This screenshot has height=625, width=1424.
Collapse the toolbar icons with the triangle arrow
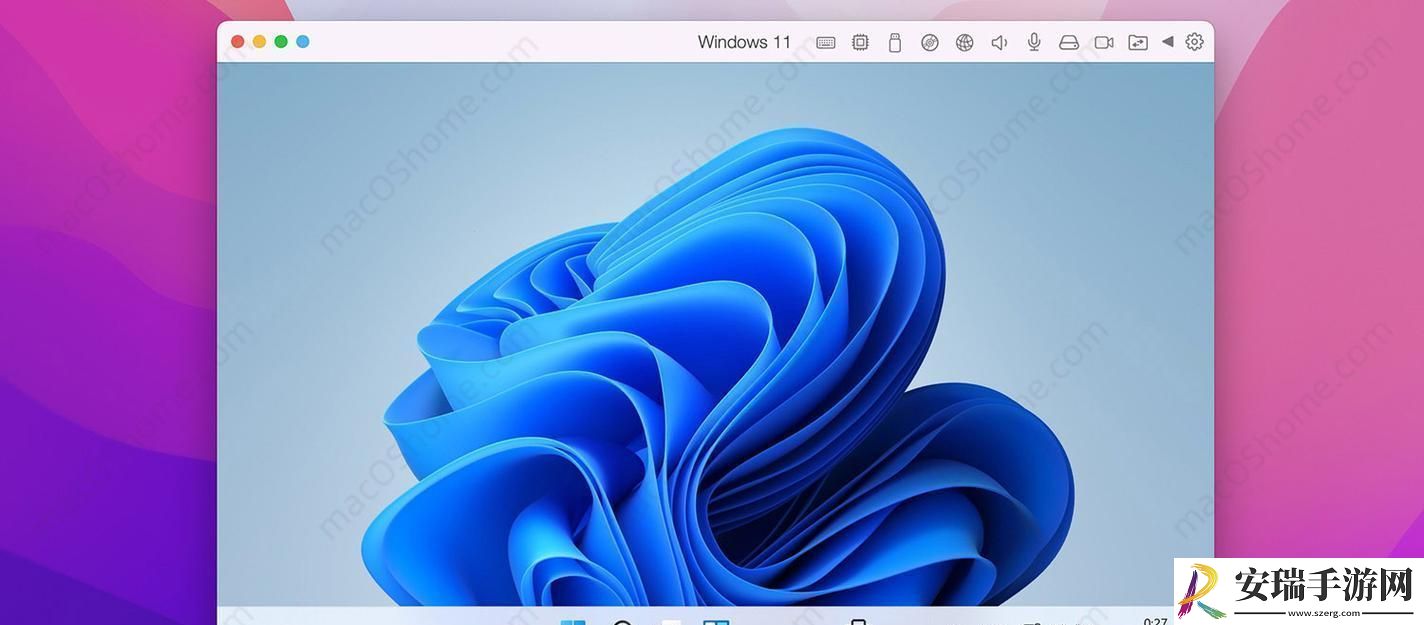[1167, 42]
